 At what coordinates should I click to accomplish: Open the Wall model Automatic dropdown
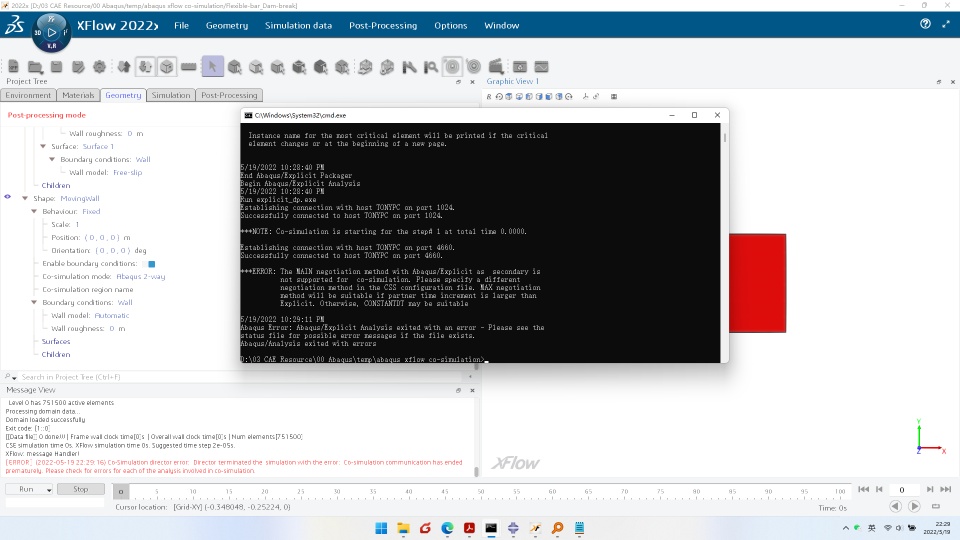(111, 316)
